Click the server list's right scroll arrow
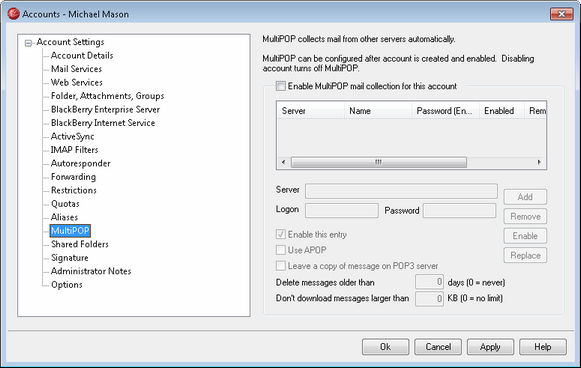This screenshot has height=368, width=581. 539,162
